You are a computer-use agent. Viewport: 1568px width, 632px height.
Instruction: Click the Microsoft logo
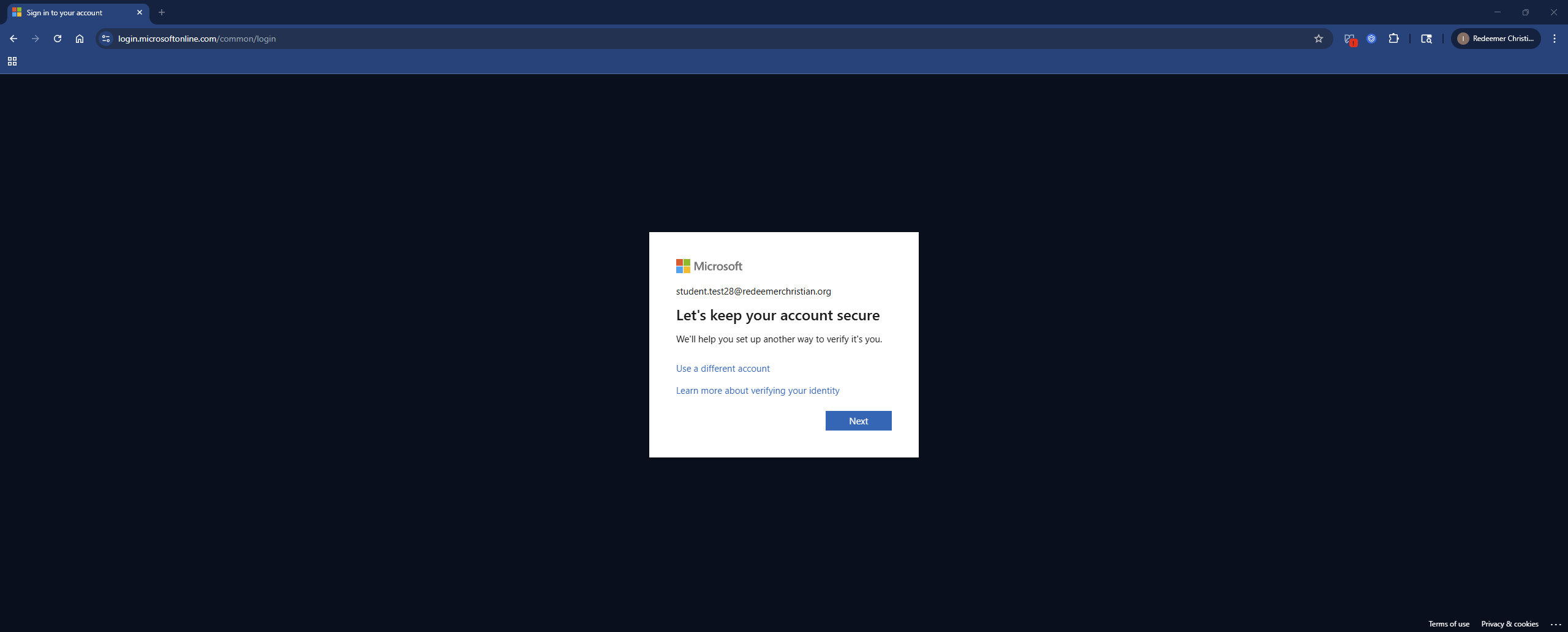coord(709,266)
